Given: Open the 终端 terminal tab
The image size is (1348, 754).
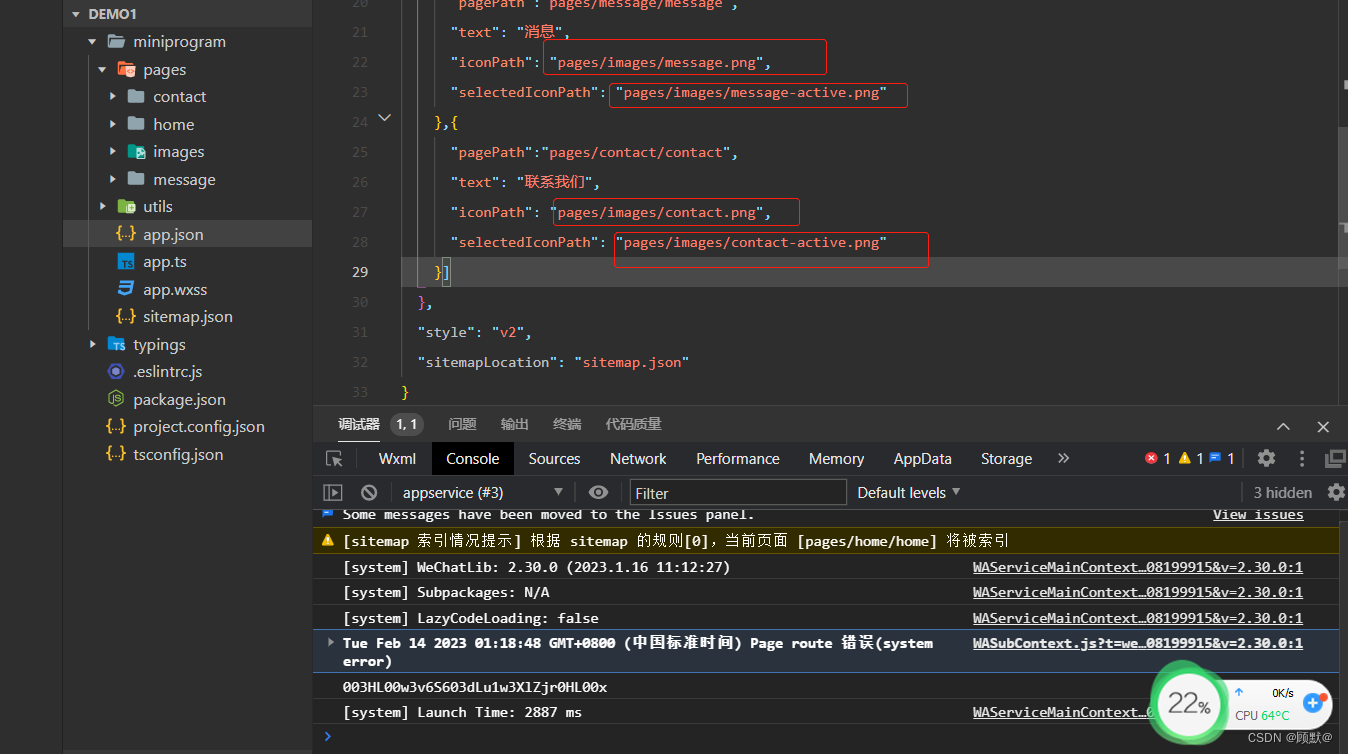Looking at the screenshot, I should 567,424.
